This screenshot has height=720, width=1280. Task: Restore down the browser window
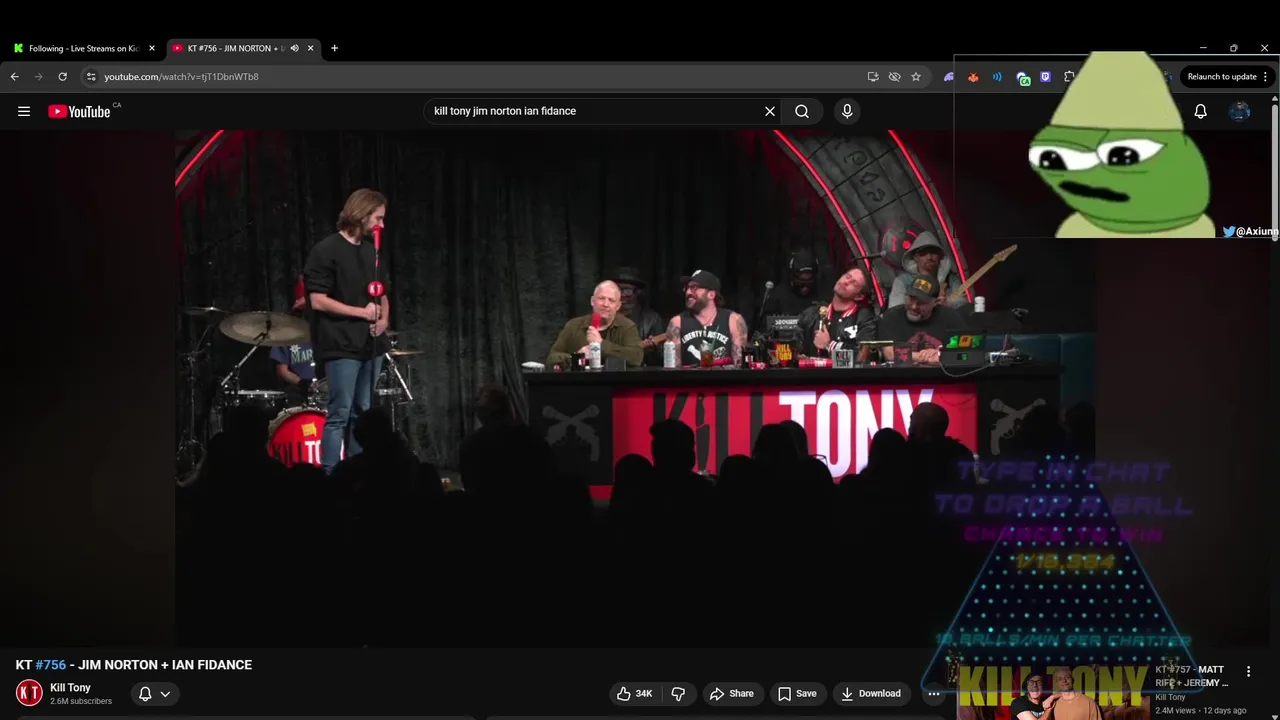click(x=1234, y=47)
